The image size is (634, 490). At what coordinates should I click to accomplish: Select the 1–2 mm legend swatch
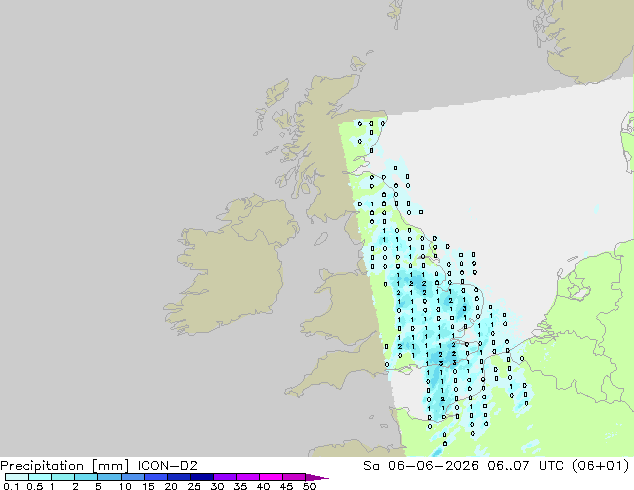tap(63, 477)
